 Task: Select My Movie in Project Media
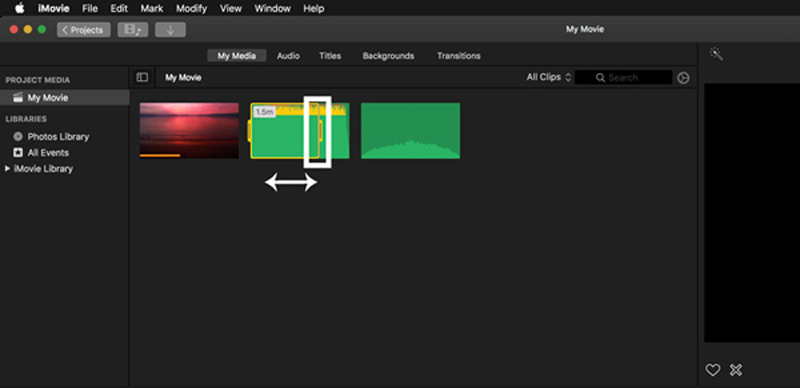[64, 98]
